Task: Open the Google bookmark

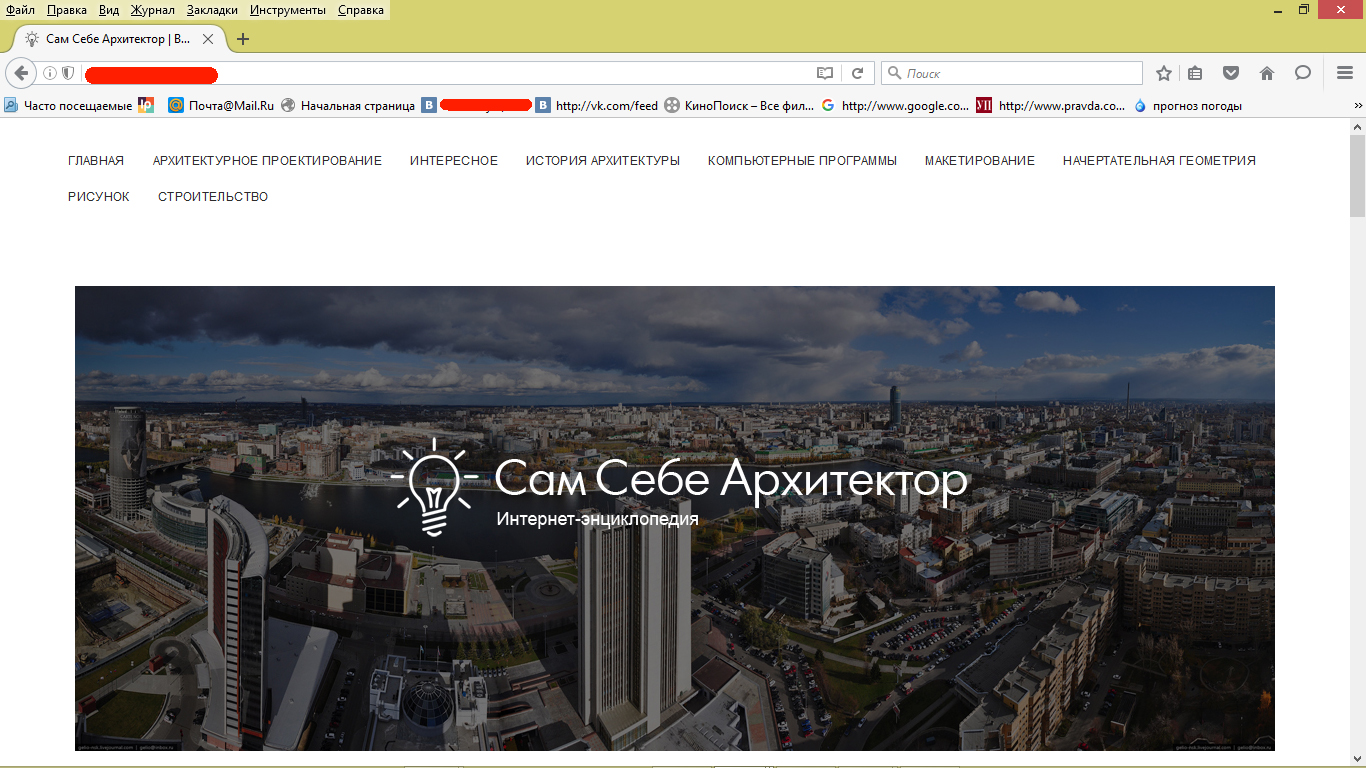Action: click(895, 105)
